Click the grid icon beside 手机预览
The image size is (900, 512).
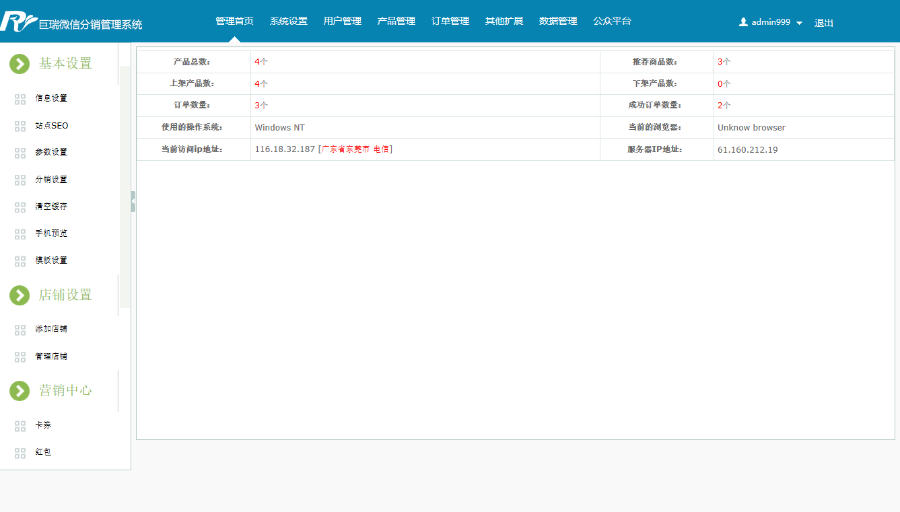(20, 234)
